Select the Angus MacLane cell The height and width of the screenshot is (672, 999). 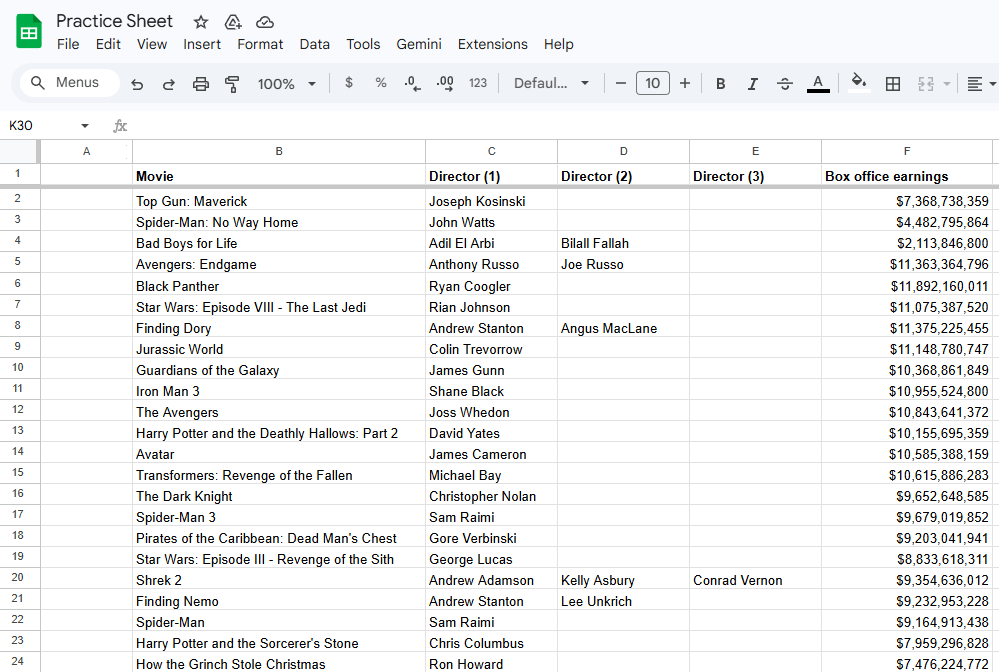(623, 328)
